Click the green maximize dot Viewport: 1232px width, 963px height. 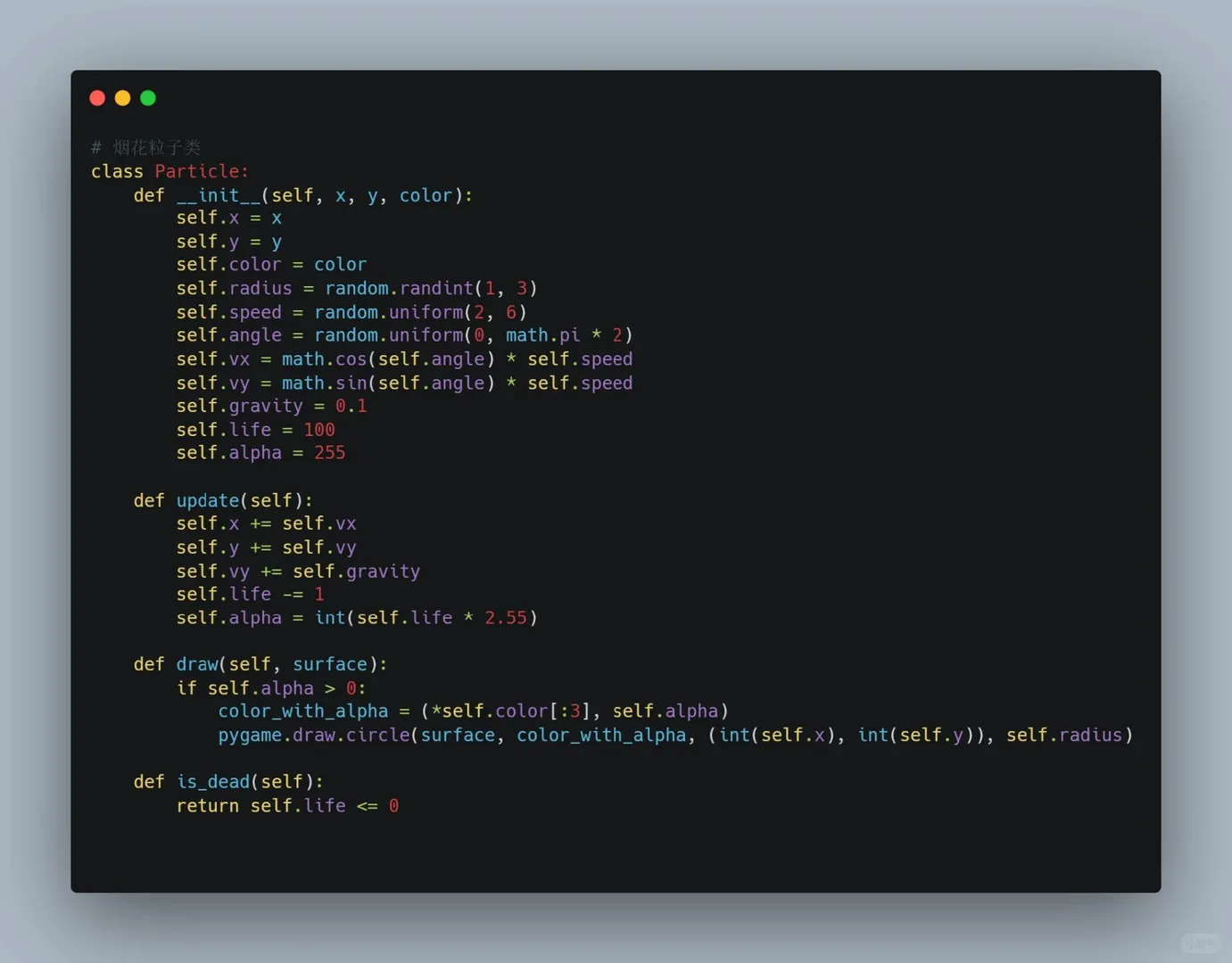[148, 98]
